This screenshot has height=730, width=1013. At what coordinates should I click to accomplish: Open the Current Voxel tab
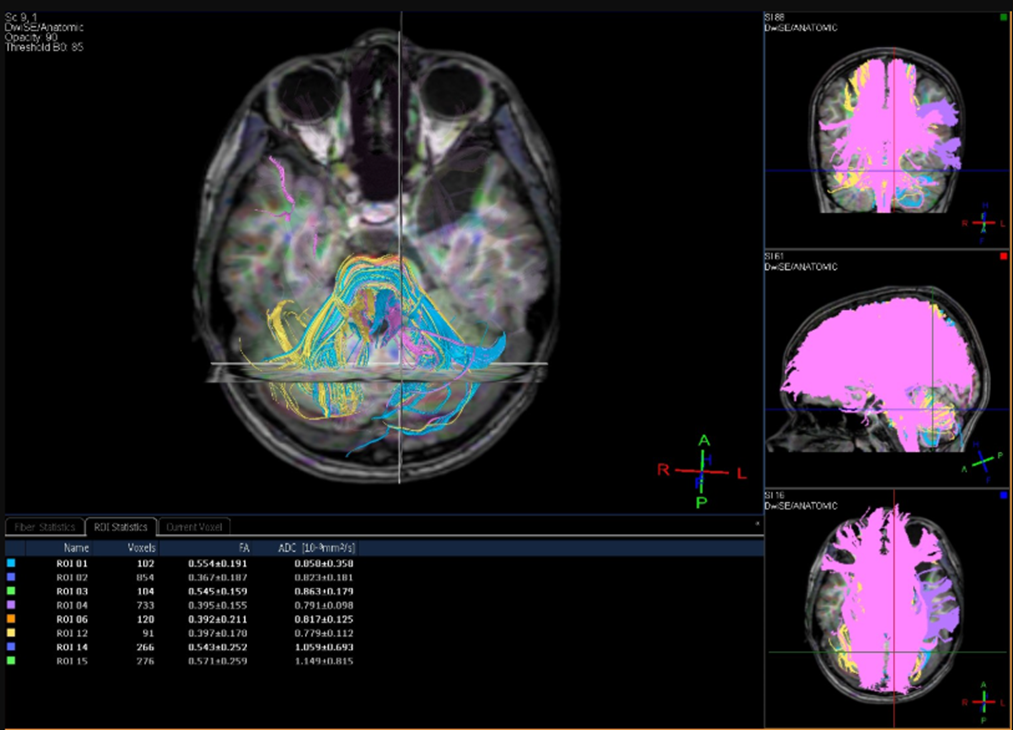194,527
